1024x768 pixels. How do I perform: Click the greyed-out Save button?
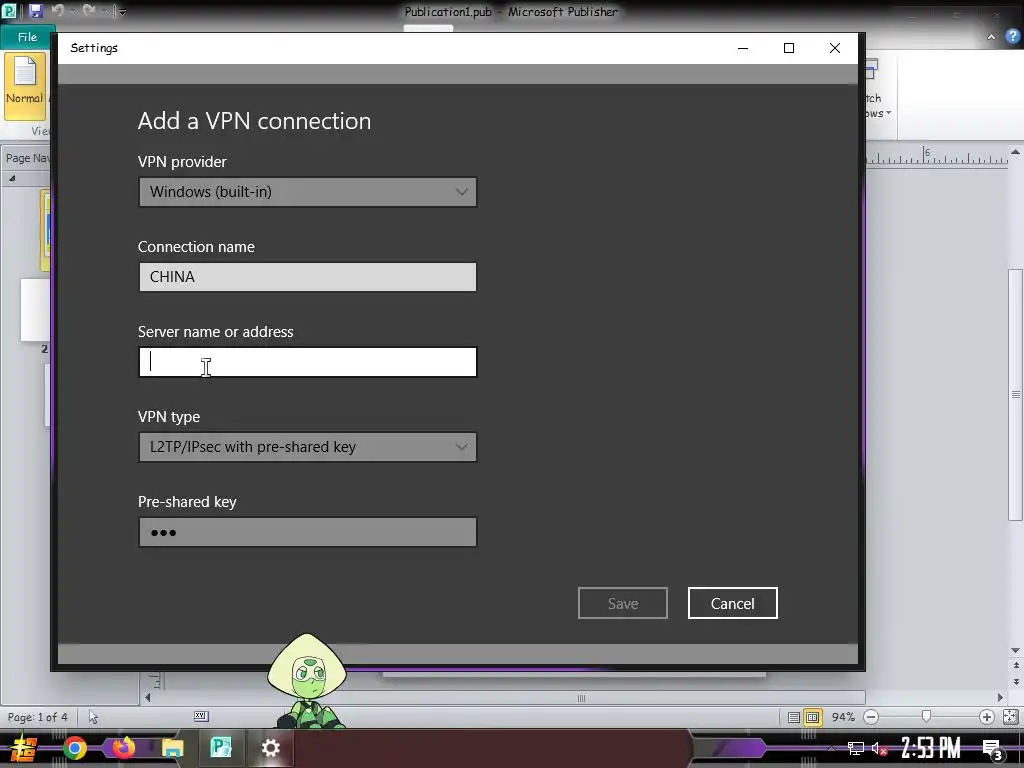pos(623,603)
